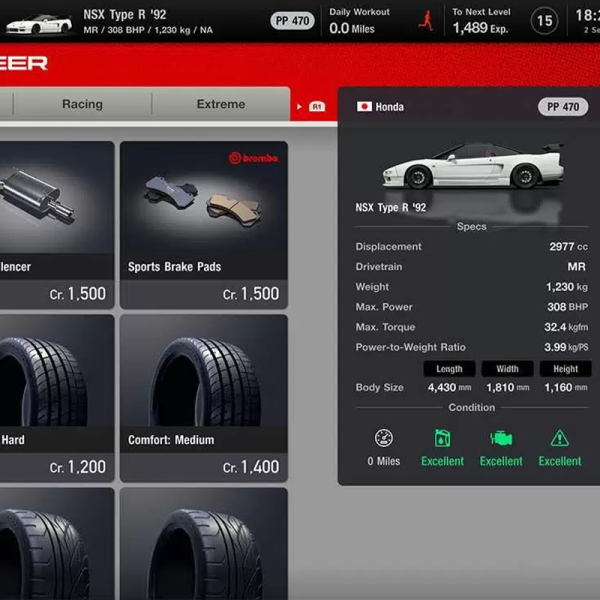Click the R1 next-tab button icon
Image resolution: width=600 pixels, height=600 pixels.
coord(317,107)
